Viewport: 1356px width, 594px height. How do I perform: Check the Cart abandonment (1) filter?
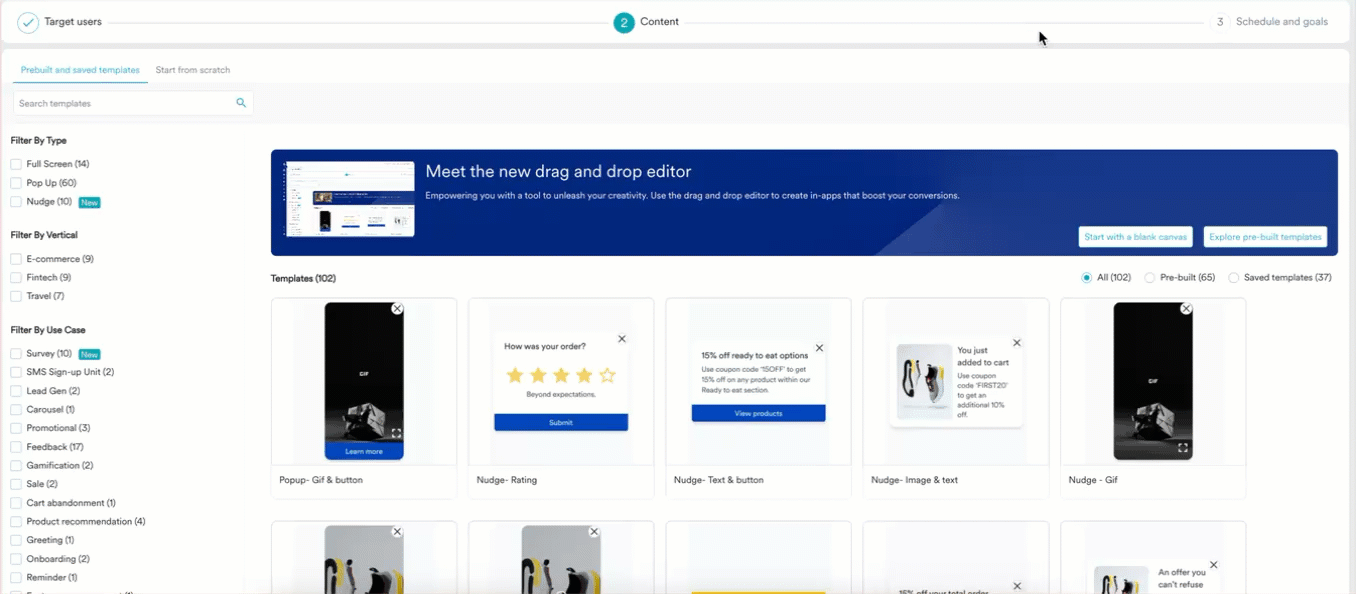coord(16,503)
